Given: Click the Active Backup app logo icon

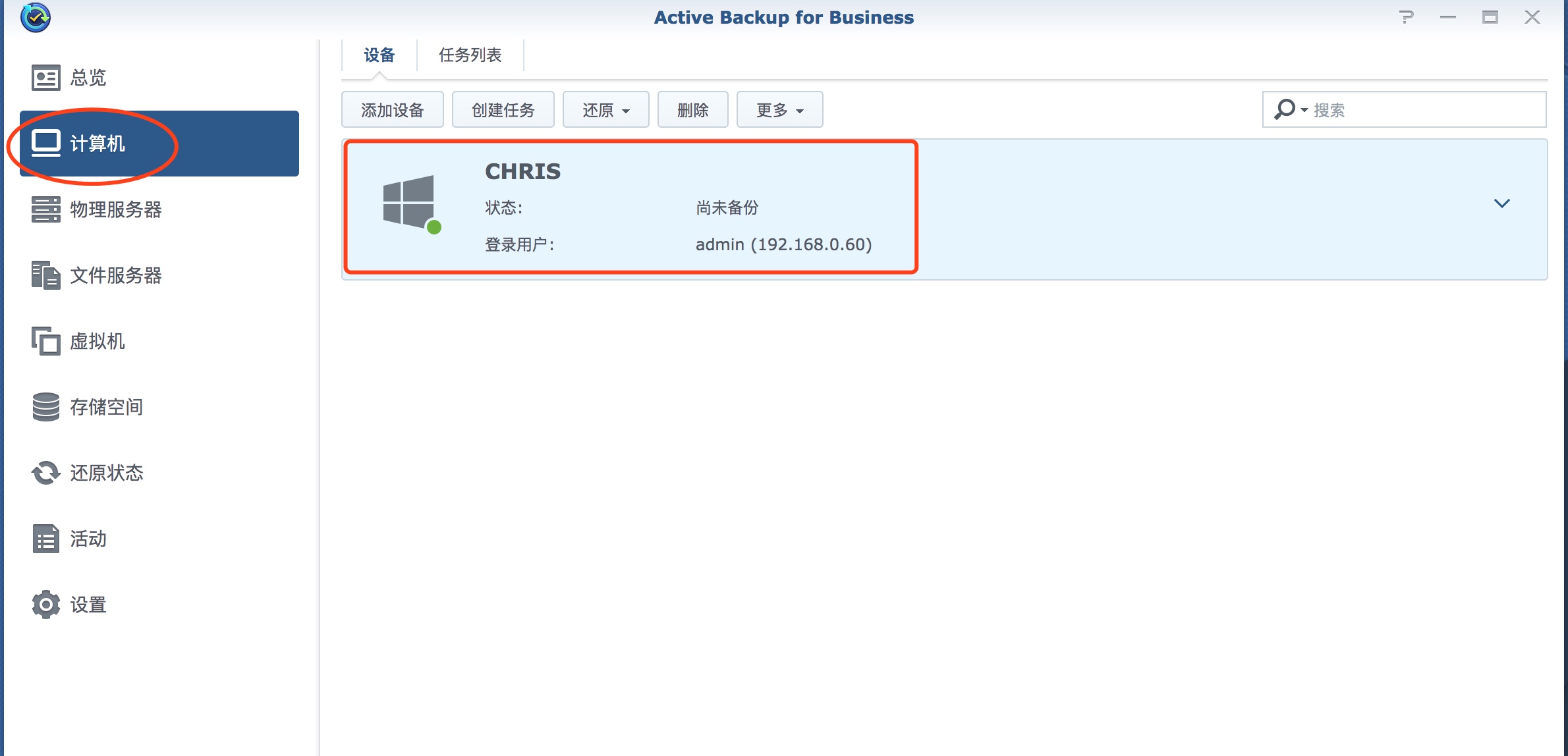Looking at the screenshot, I should tap(35, 17).
